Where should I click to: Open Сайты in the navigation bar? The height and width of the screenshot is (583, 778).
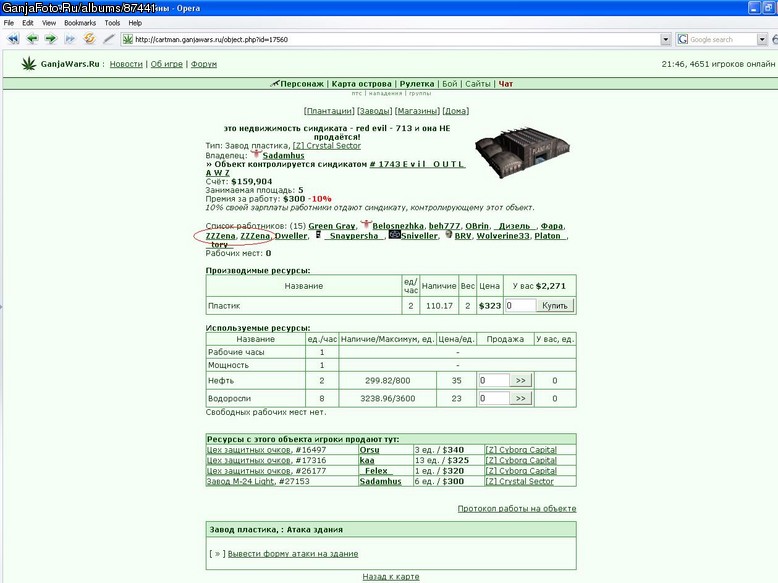pyautogui.click(x=478, y=84)
